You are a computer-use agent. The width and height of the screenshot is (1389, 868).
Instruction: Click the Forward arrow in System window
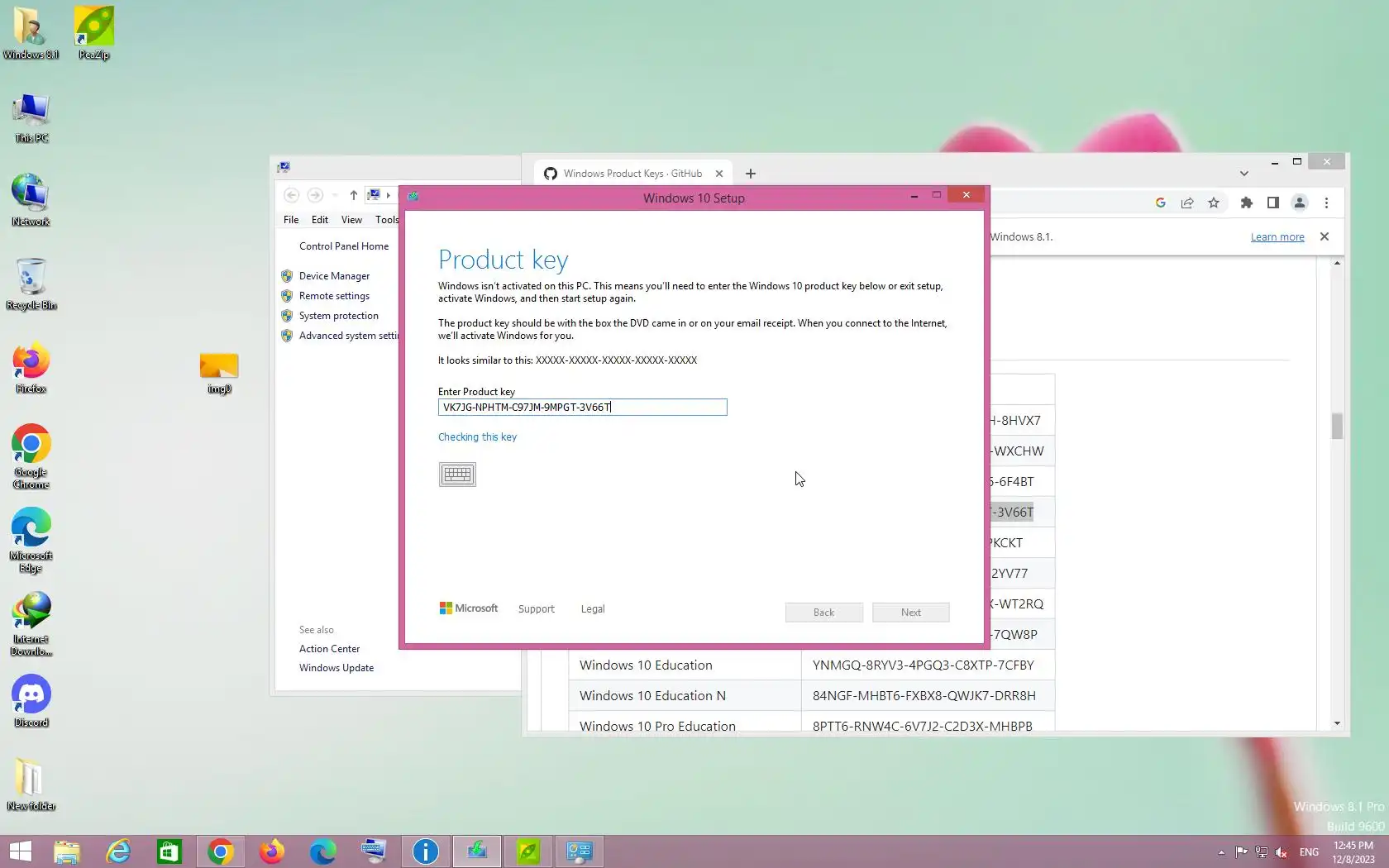pos(315,195)
